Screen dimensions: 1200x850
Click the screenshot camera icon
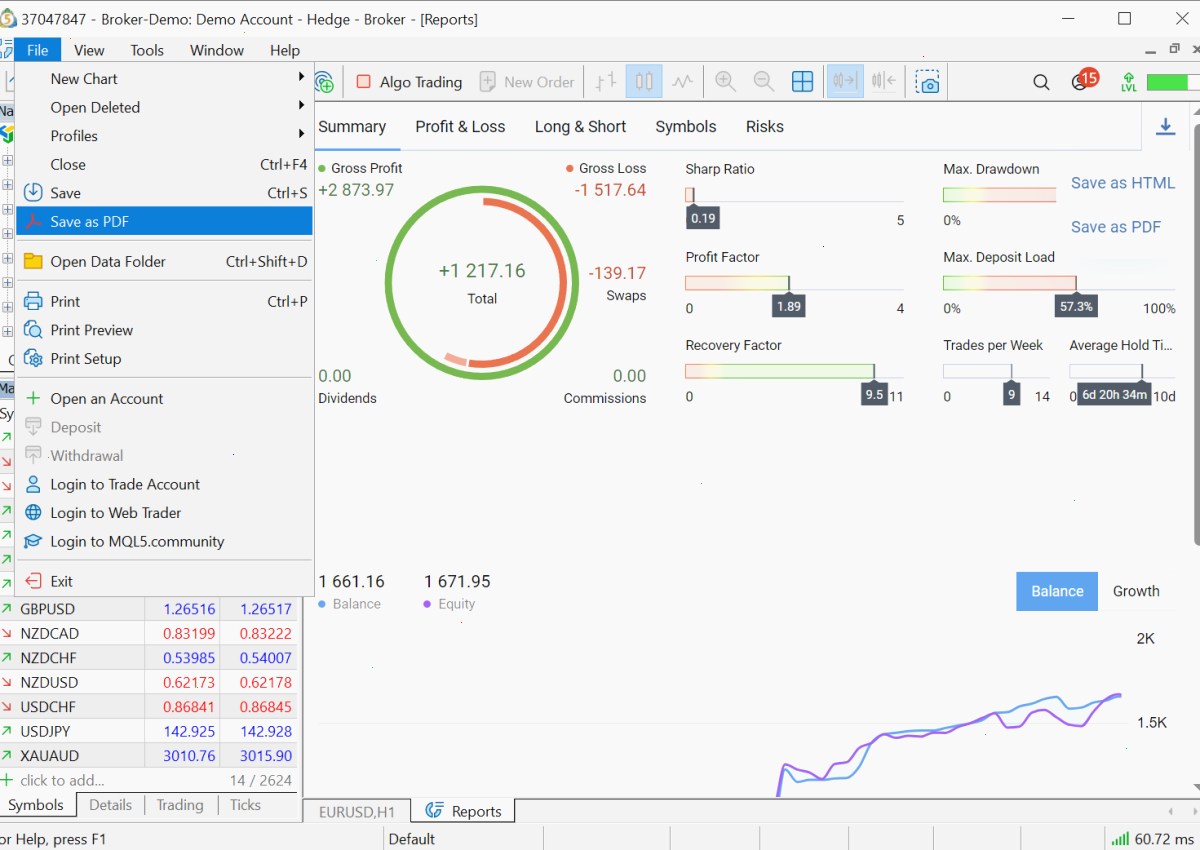pyautogui.click(x=928, y=82)
